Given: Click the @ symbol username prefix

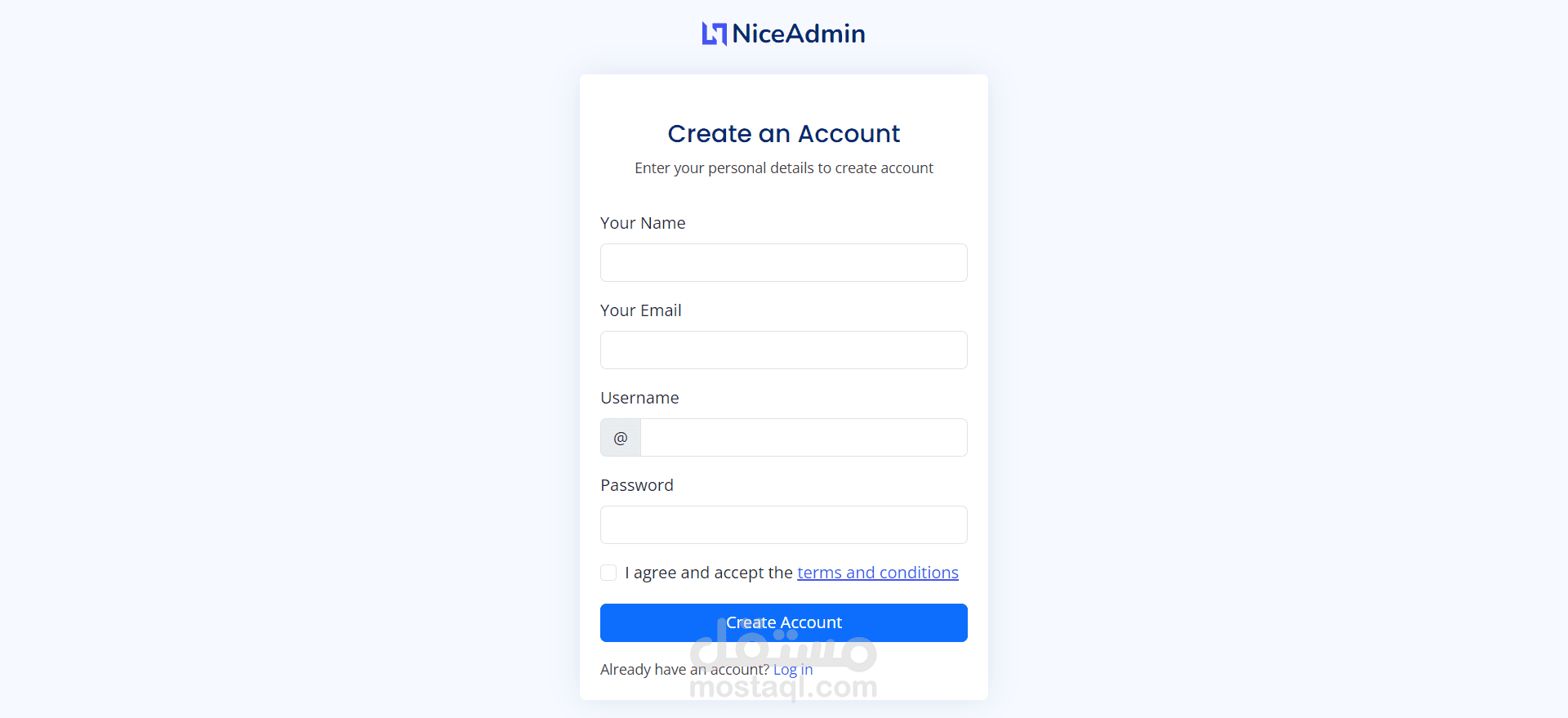Looking at the screenshot, I should [x=621, y=438].
